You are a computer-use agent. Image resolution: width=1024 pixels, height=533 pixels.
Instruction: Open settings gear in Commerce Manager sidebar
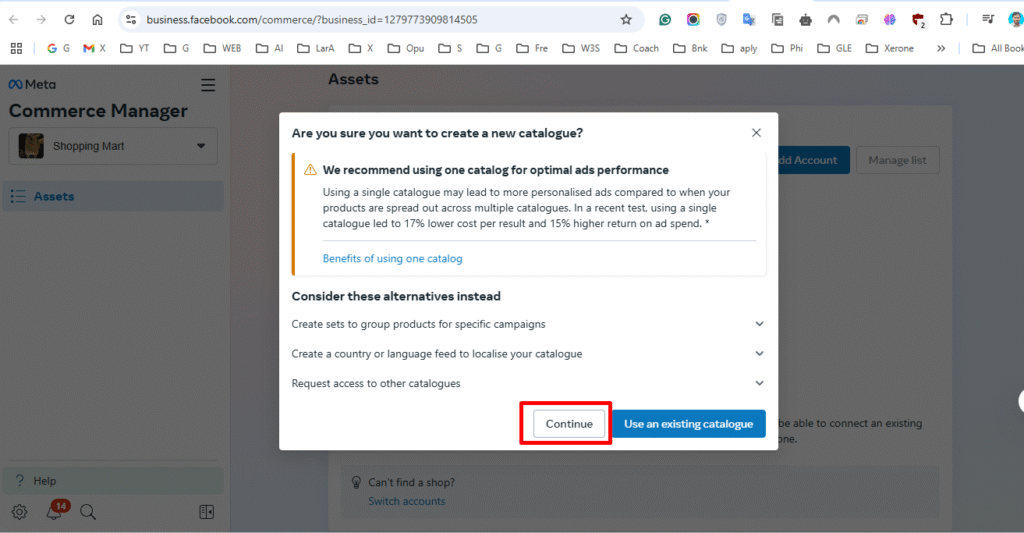(x=20, y=512)
